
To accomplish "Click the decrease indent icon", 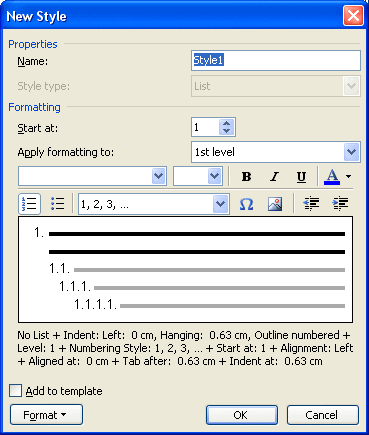I will pos(311,204).
